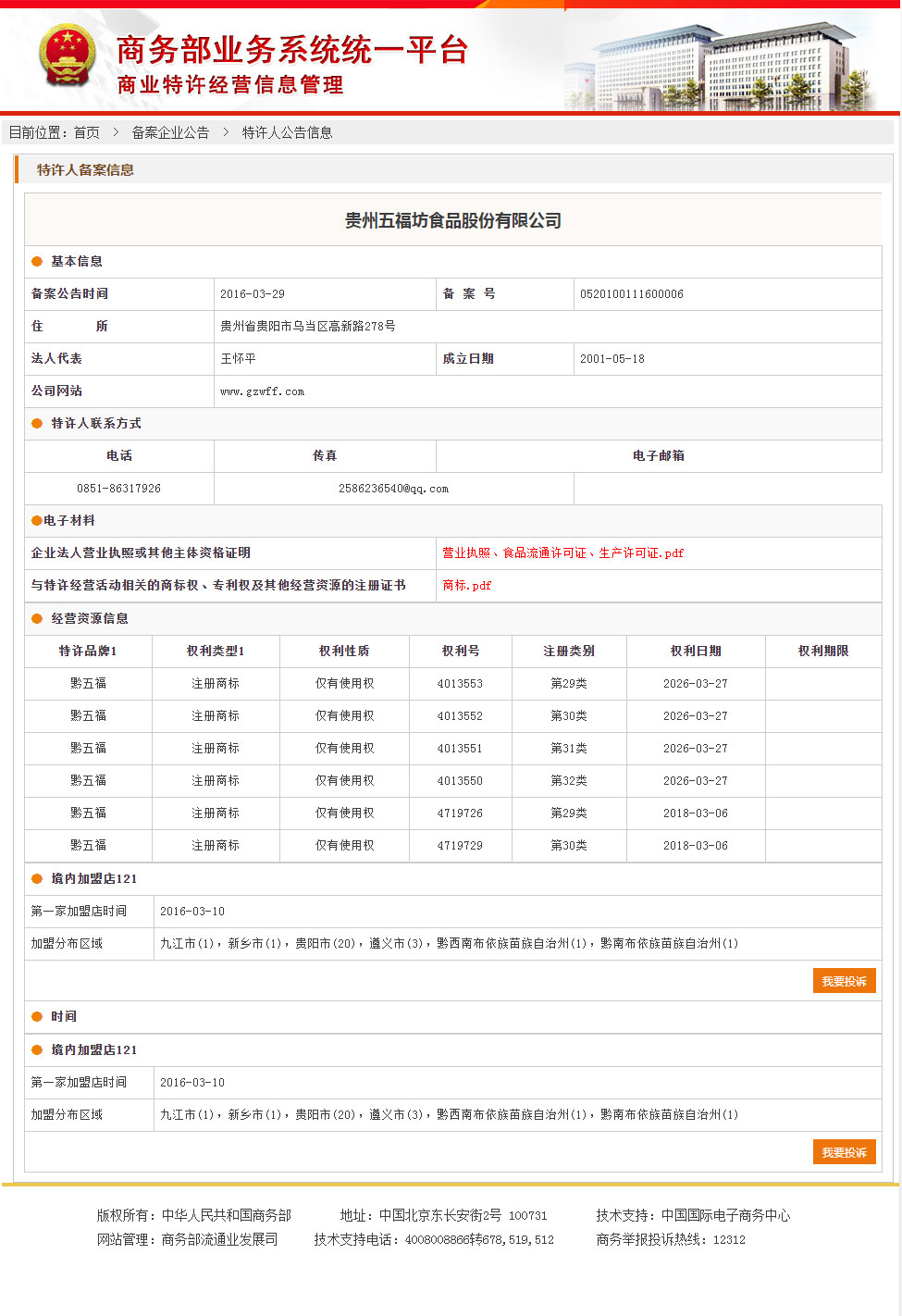This screenshot has height=1316, width=902.
Task: Select 黔五福 brand in row 4013553
Action: point(89,684)
